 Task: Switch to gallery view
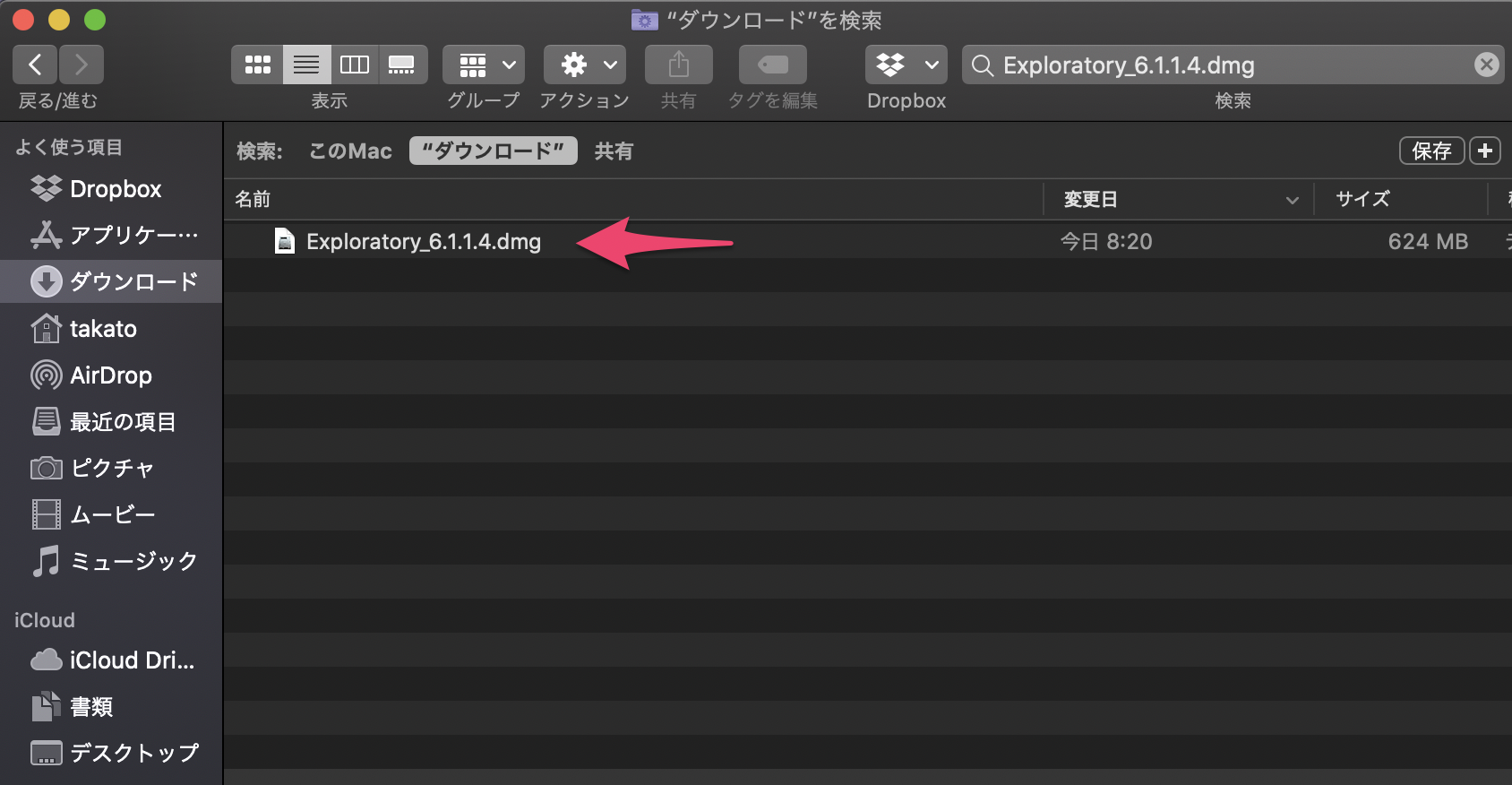(402, 65)
